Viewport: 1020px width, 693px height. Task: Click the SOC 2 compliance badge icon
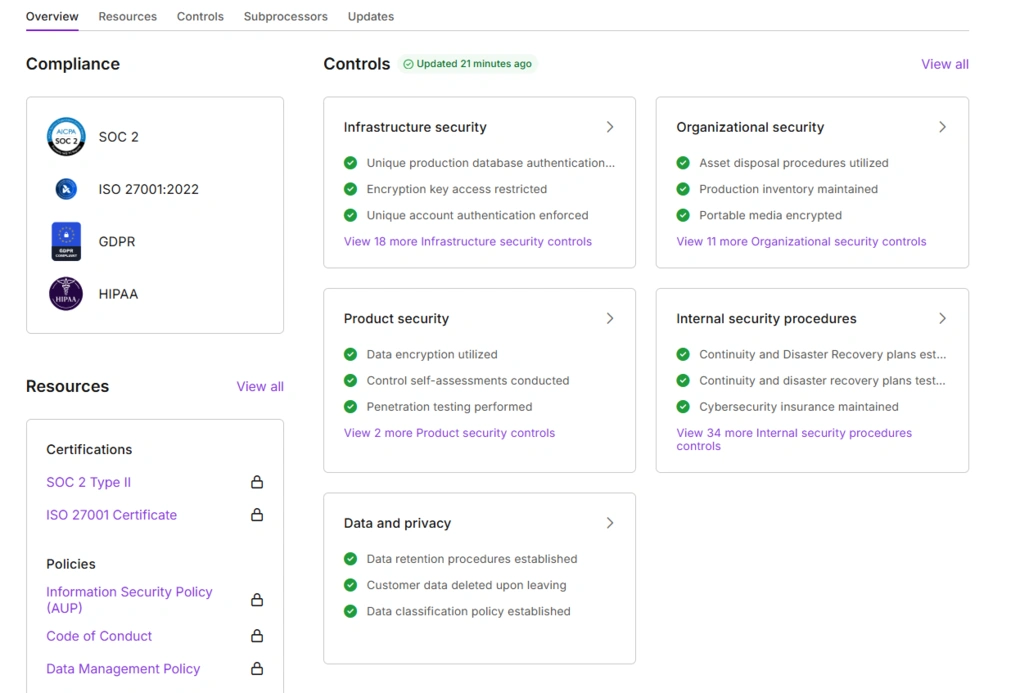(66, 136)
